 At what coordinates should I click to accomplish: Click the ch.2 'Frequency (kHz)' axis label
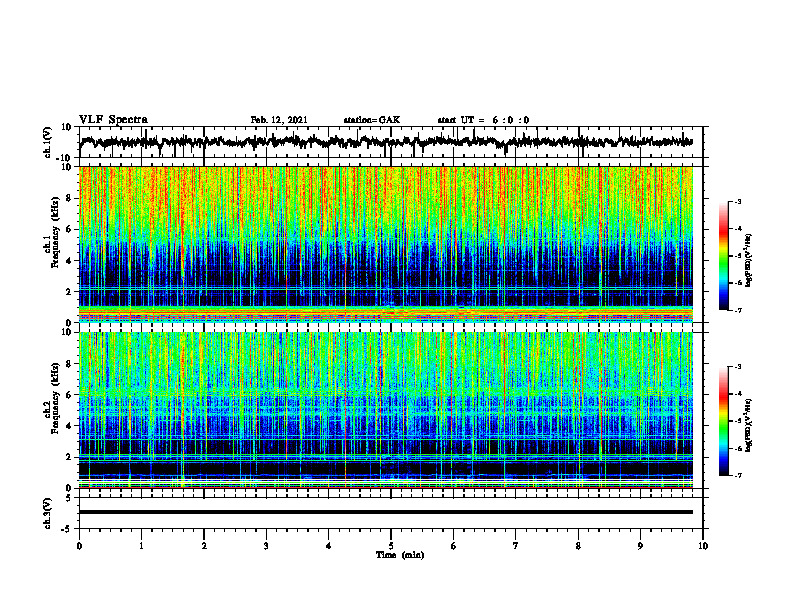click(55, 398)
